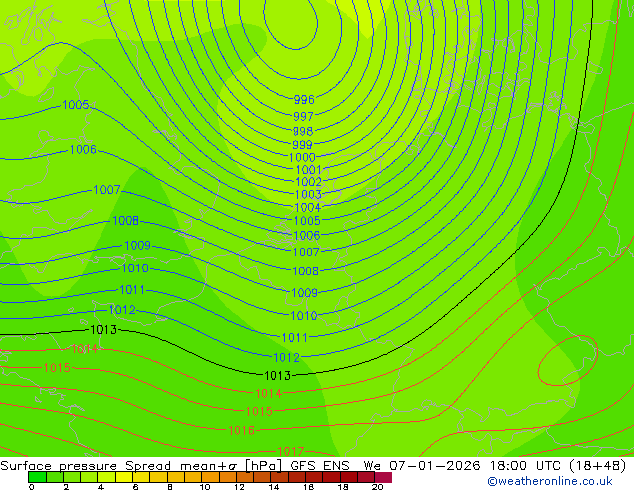Select the '07-01-2026' date text

[x=435, y=466]
